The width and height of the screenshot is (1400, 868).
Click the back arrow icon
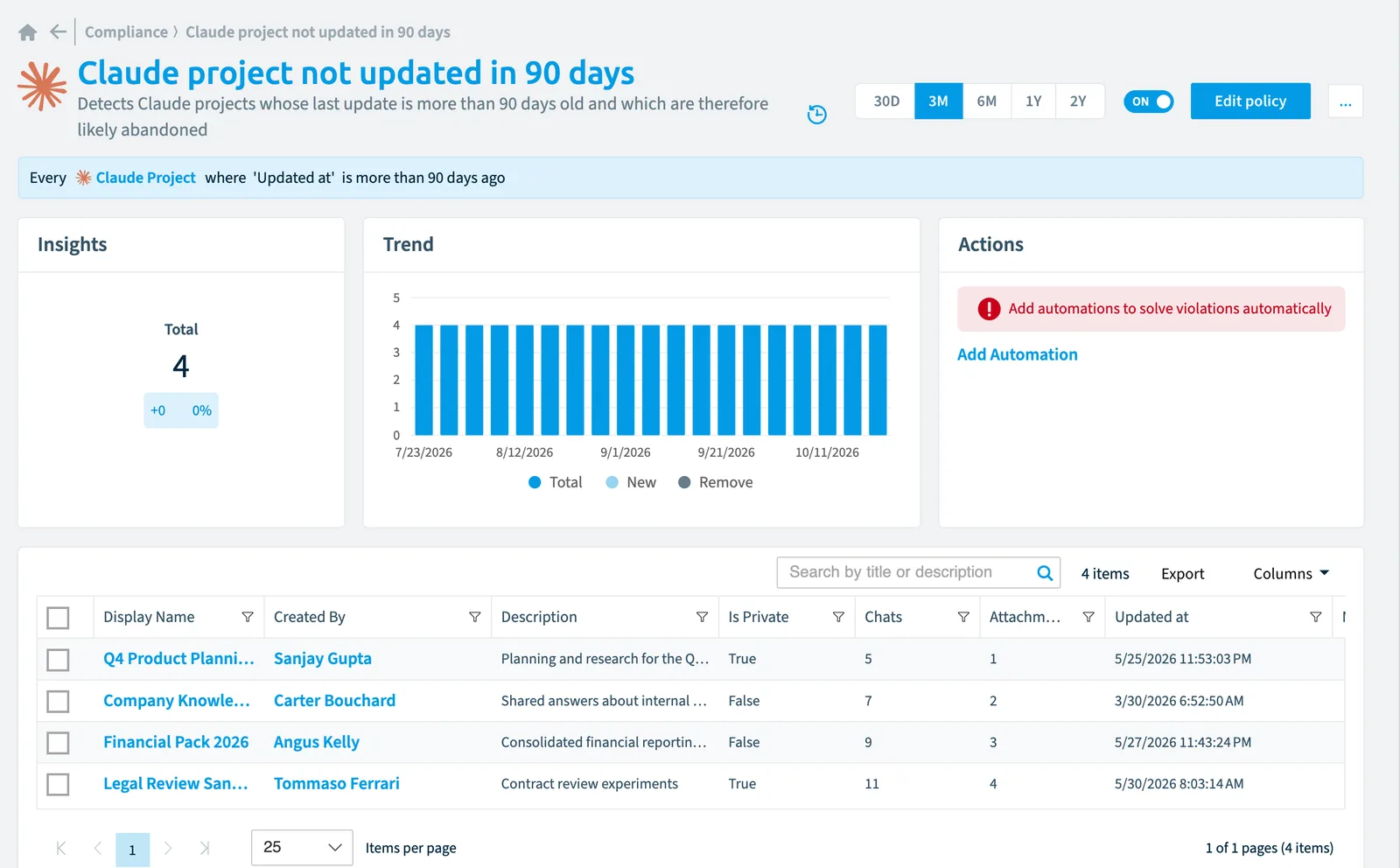click(59, 32)
